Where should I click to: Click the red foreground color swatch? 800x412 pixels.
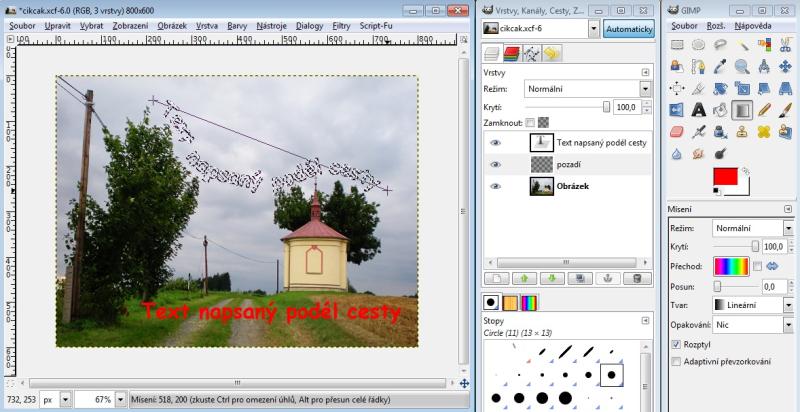[x=725, y=176]
